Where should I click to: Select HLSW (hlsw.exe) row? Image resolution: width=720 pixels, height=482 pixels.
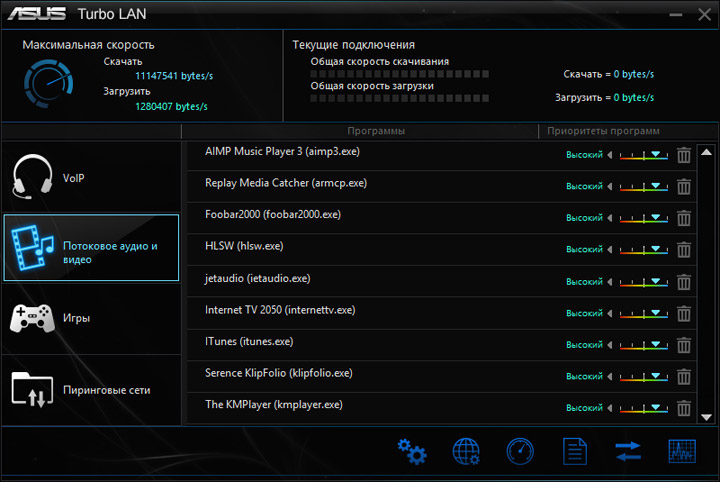click(x=442, y=250)
